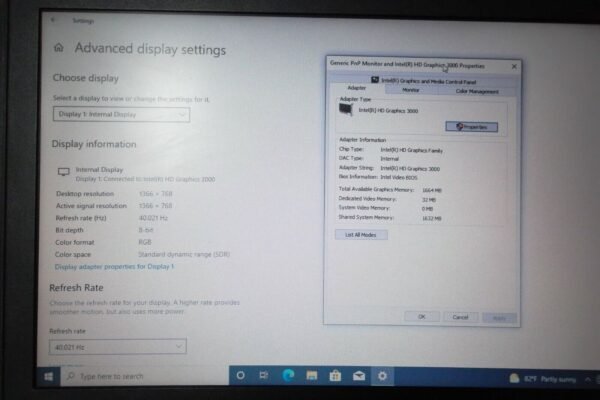Screen dimensions: 600x400
Task: Click the Color format RGB value
Action: click(145, 242)
